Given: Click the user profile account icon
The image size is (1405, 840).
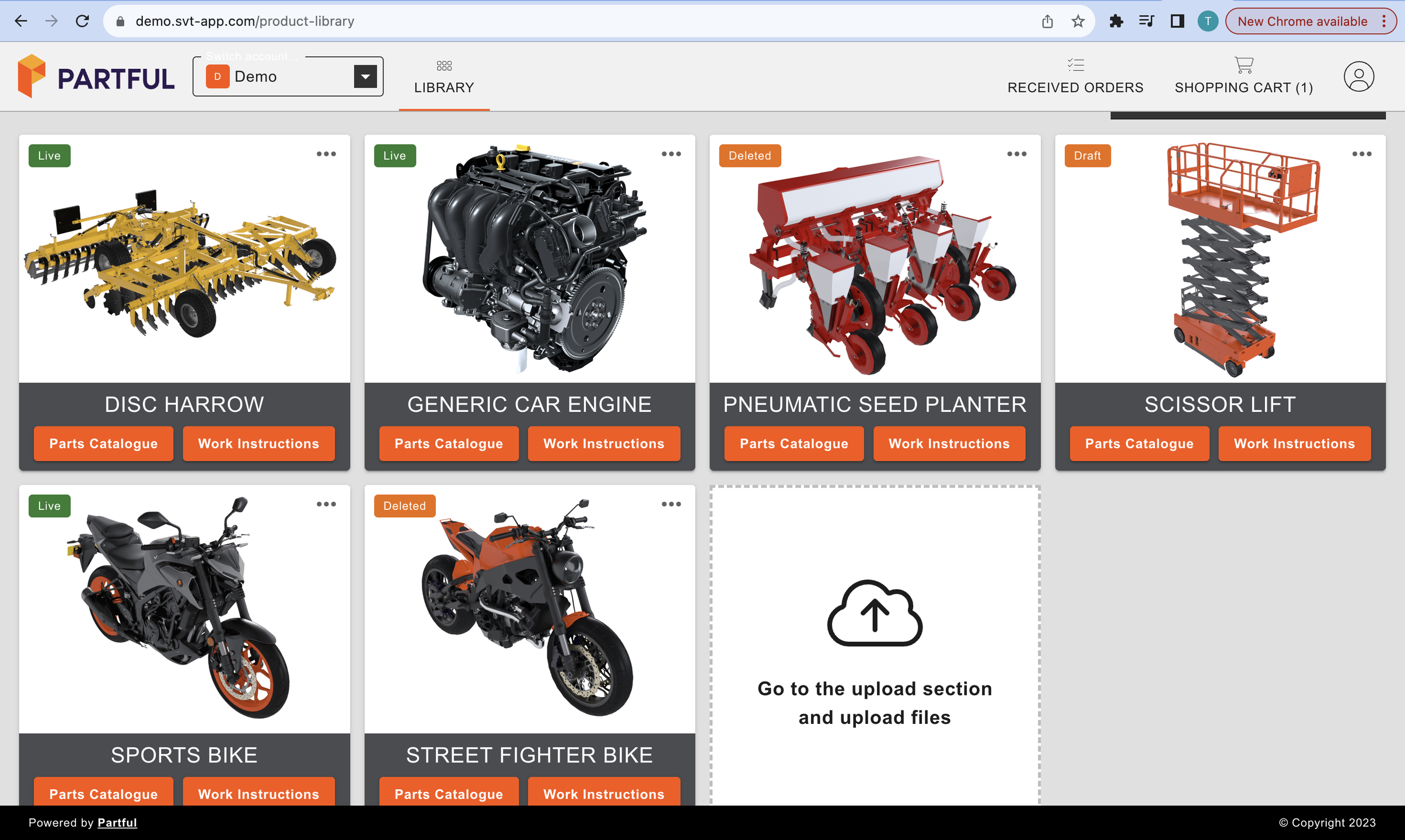Looking at the screenshot, I should click(1358, 76).
